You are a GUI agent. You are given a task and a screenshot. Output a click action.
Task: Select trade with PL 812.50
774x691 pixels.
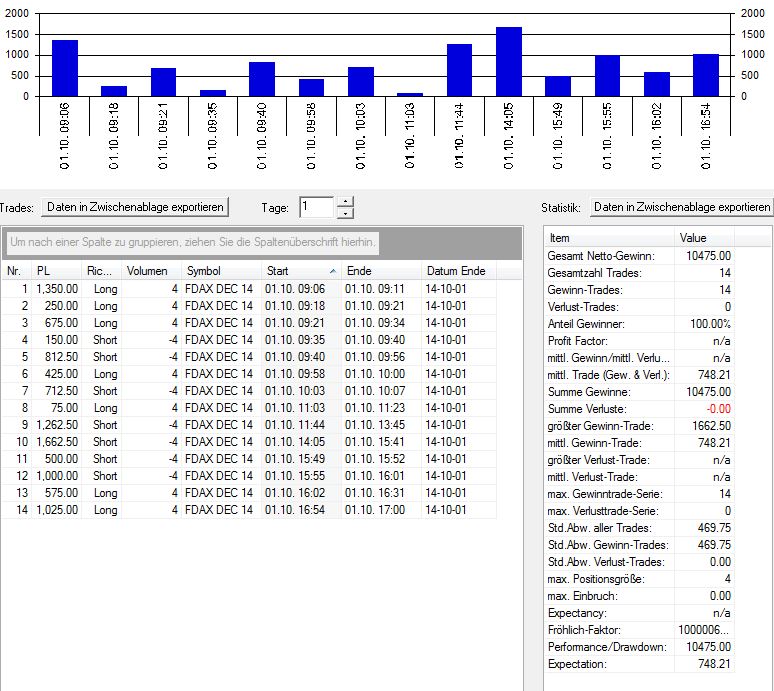249,357
